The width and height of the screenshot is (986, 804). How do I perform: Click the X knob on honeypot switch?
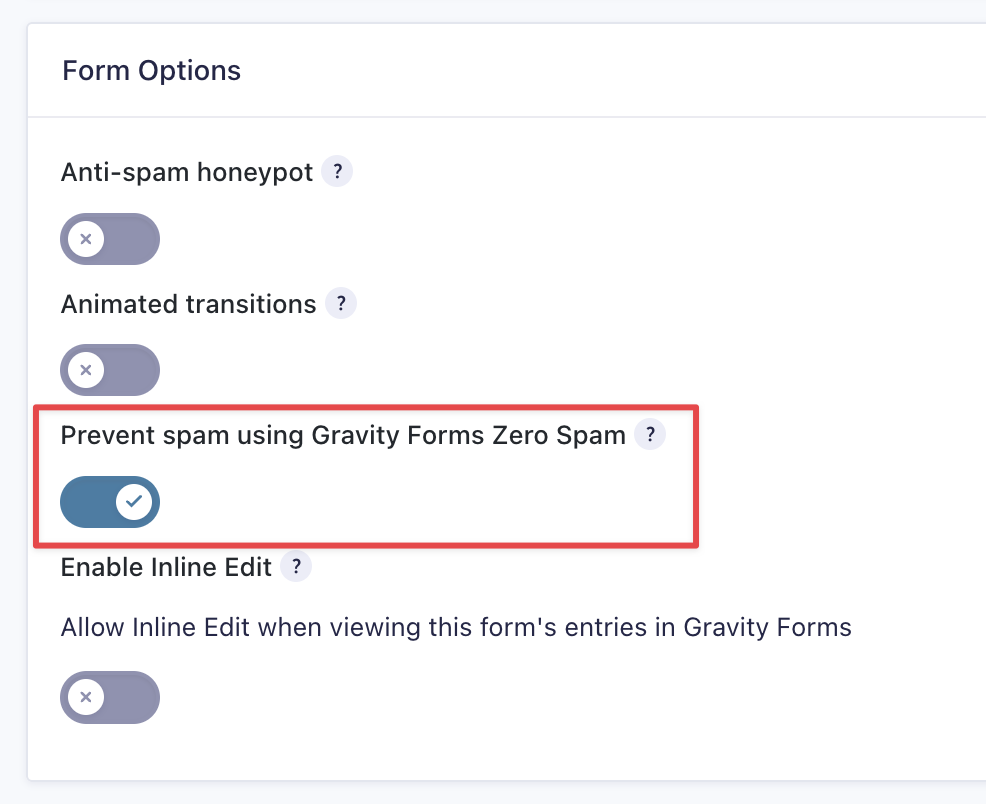click(86, 239)
